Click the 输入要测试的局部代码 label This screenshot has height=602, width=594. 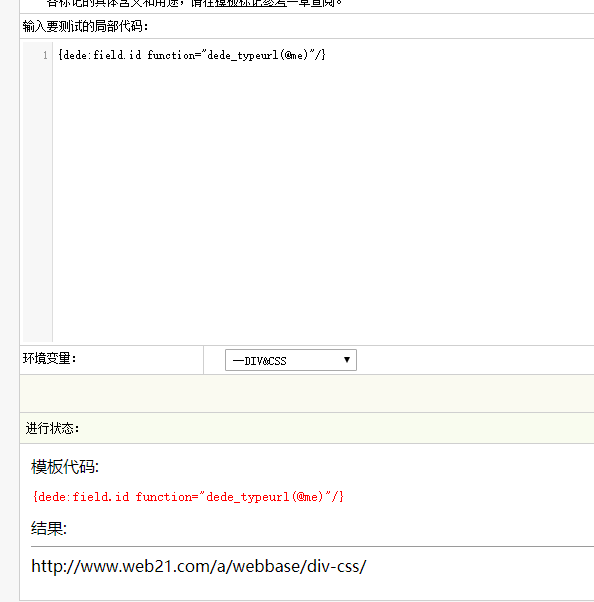coord(85,26)
